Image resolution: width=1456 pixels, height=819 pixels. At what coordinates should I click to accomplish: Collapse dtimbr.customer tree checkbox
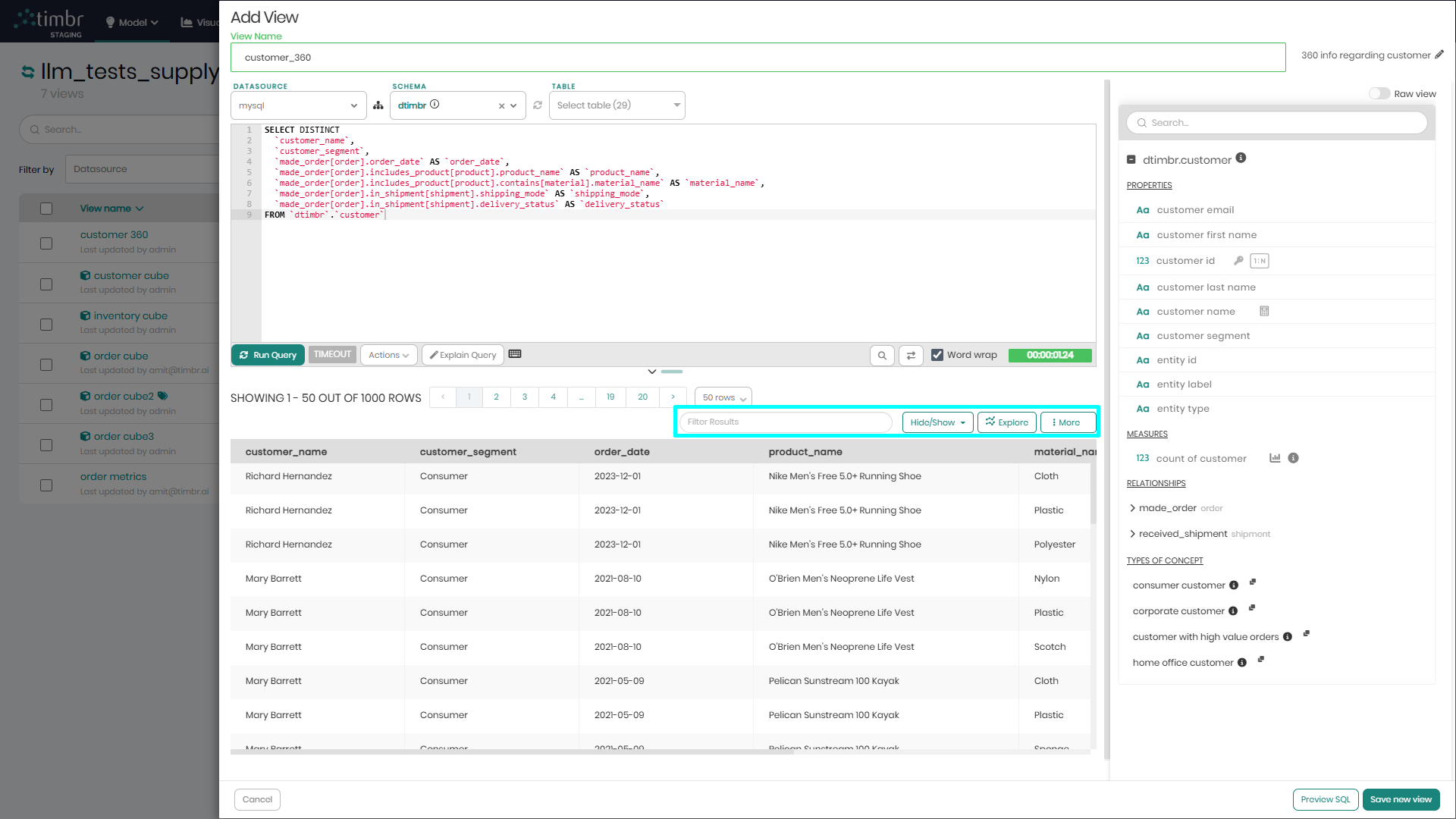(x=1131, y=160)
